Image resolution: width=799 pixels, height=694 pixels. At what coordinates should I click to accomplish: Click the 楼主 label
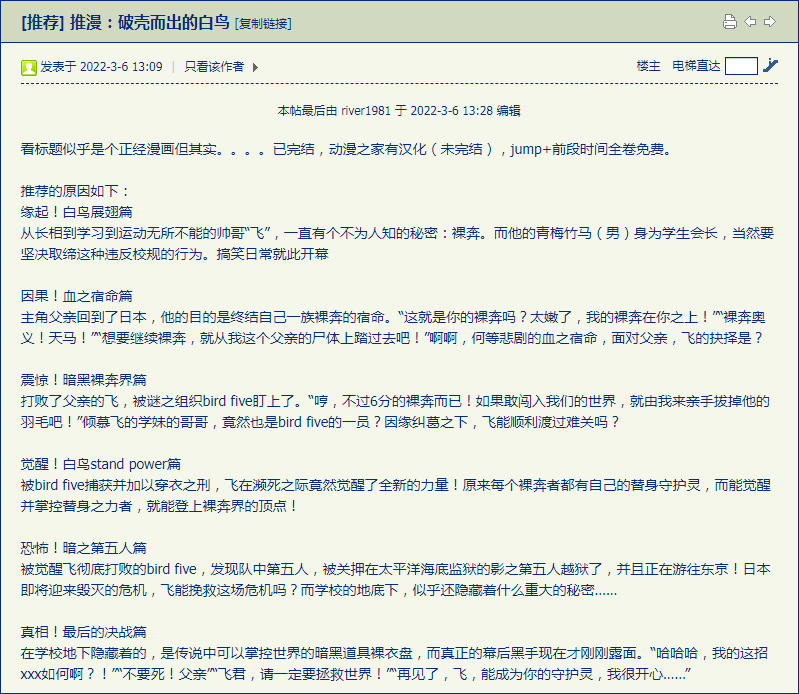tap(649, 66)
